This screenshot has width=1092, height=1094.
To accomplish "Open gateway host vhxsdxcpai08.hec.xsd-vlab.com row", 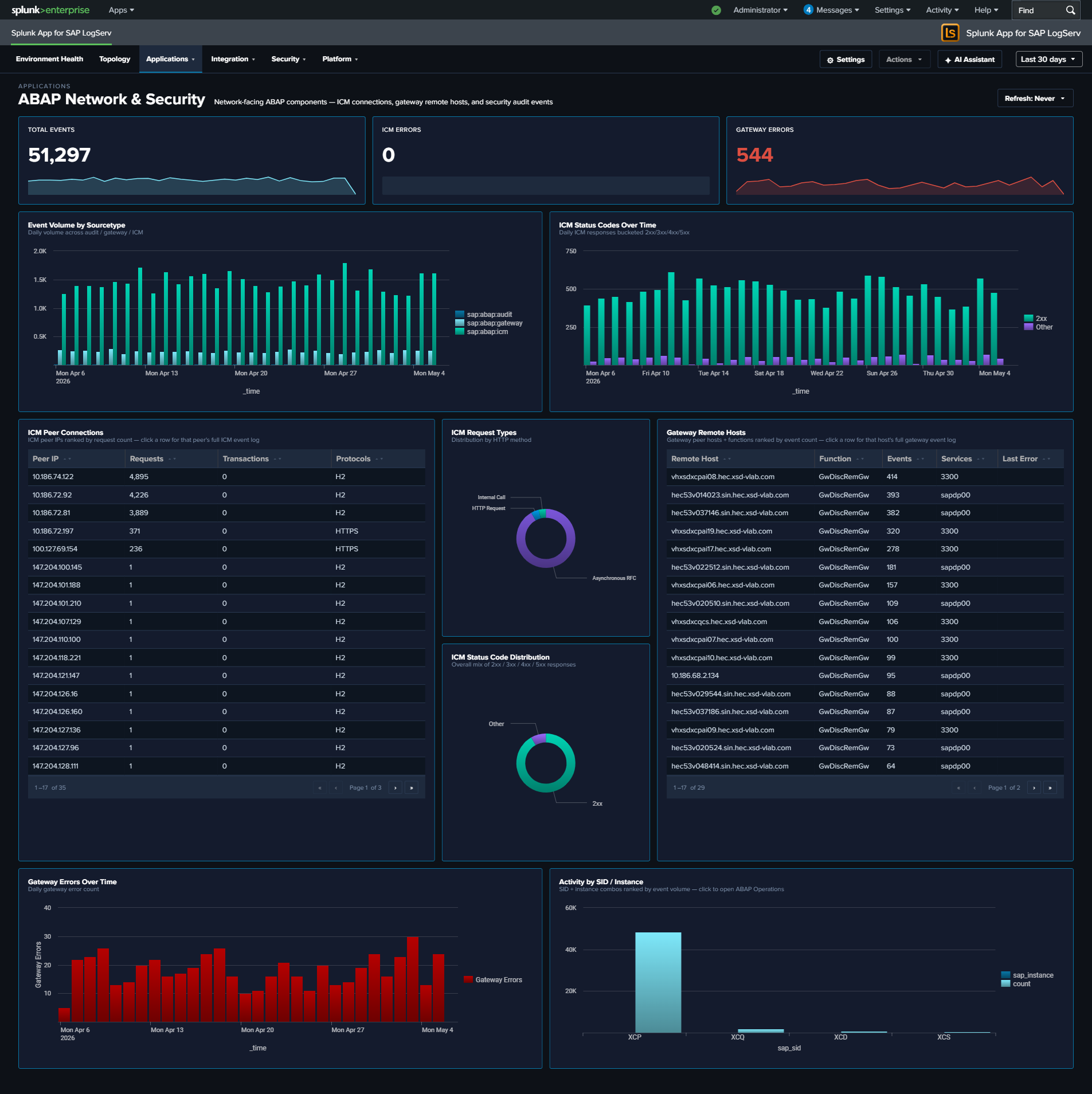I will [865, 476].
